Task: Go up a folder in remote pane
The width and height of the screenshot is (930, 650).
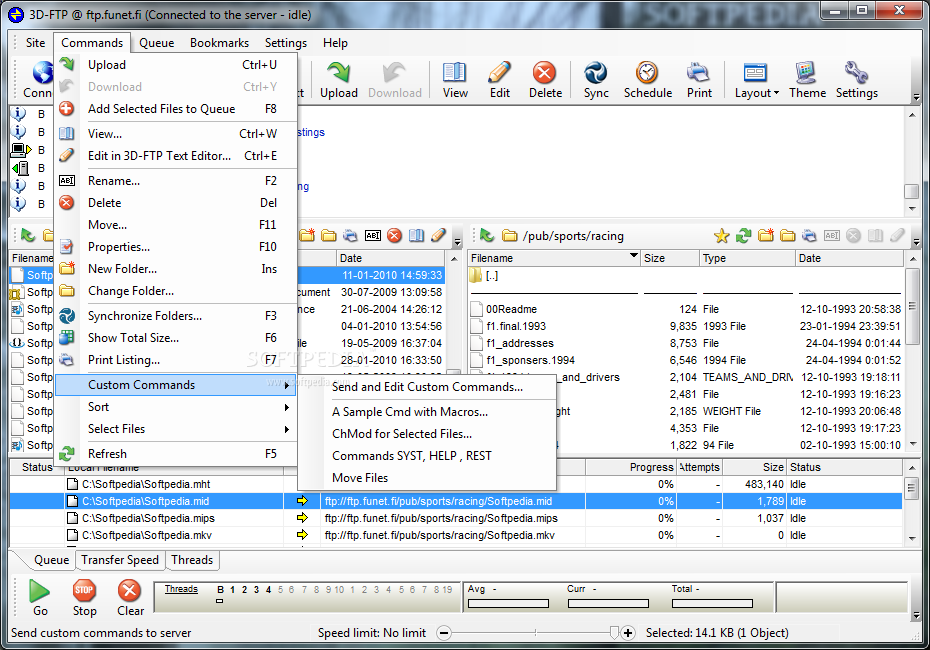Action: (x=487, y=236)
